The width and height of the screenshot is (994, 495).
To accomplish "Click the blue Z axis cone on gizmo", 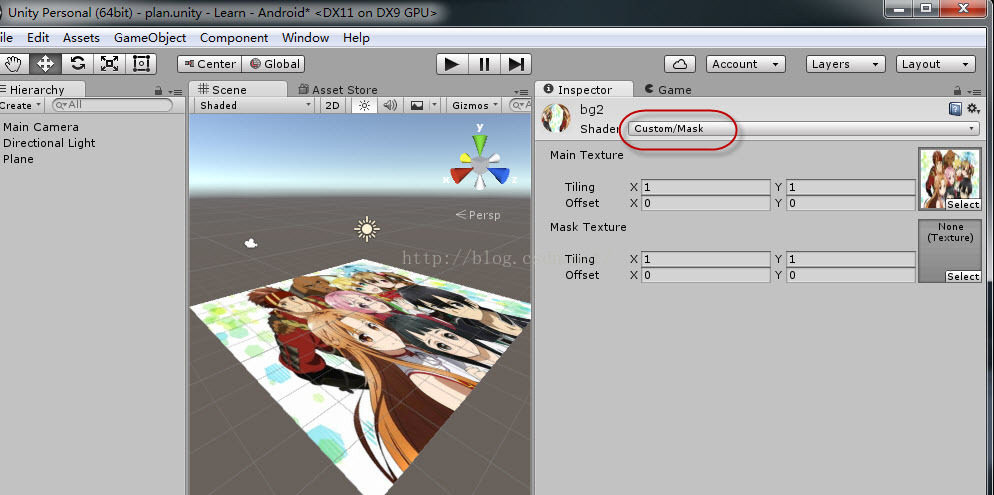I will coord(500,175).
